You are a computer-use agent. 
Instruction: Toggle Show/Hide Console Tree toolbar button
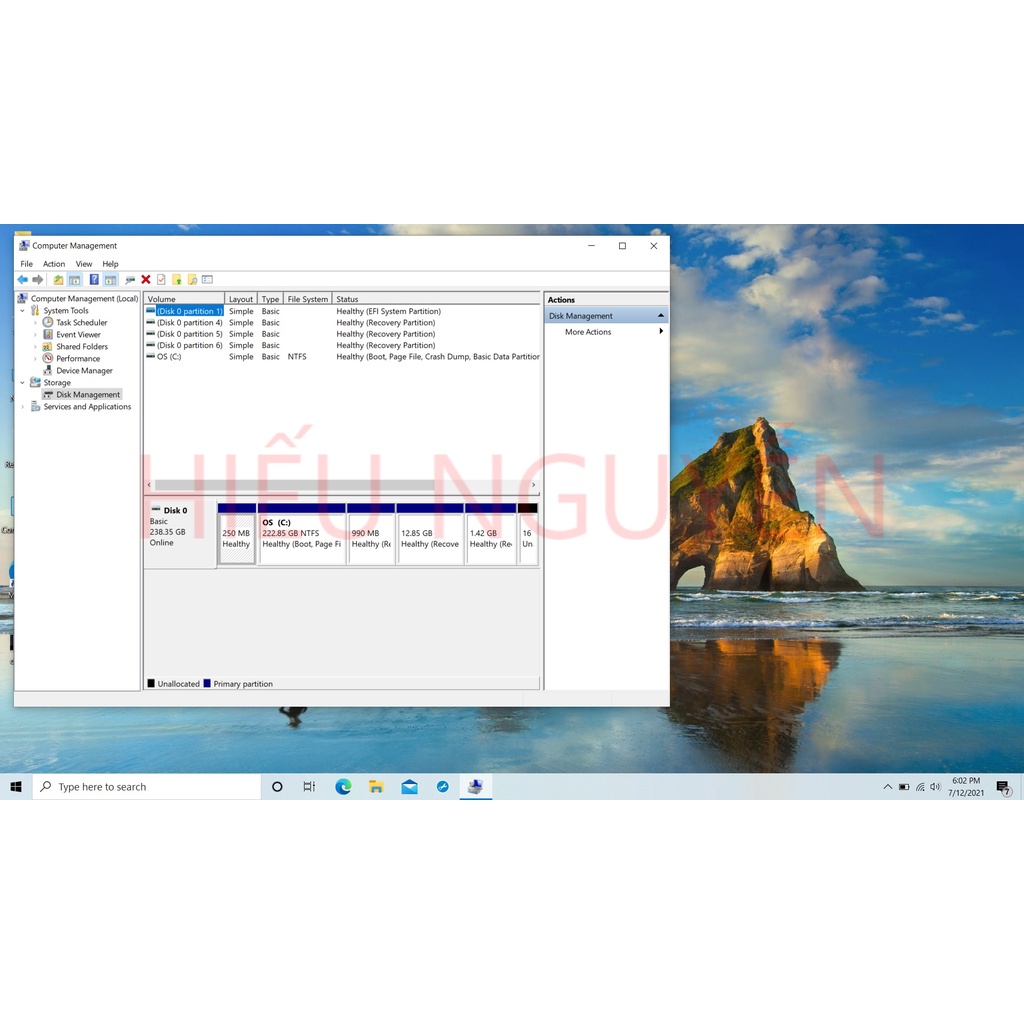click(x=74, y=280)
